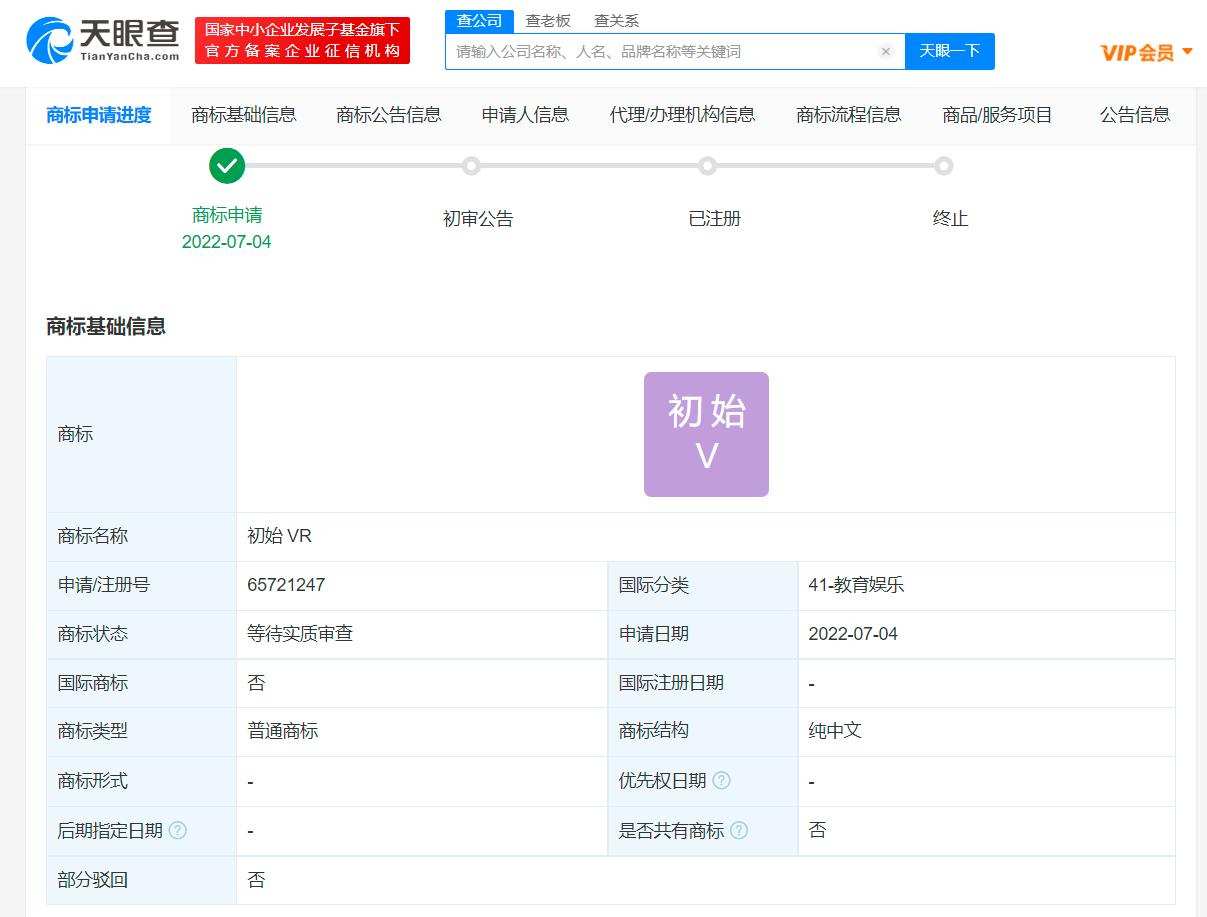Go to 申请人信息 tab
The width and height of the screenshot is (1207, 917).
click(x=525, y=115)
